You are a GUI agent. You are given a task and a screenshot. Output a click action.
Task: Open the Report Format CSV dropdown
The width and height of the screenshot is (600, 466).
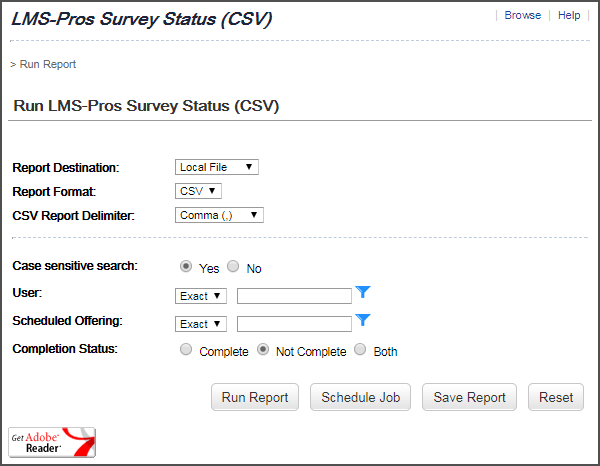coord(198,191)
